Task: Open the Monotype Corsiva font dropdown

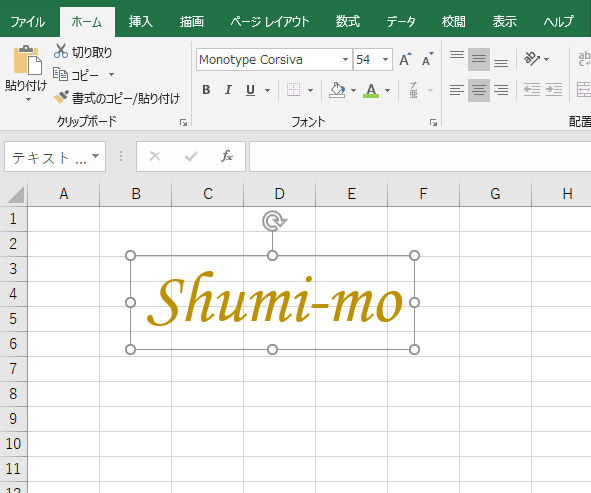Action: (345, 60)
